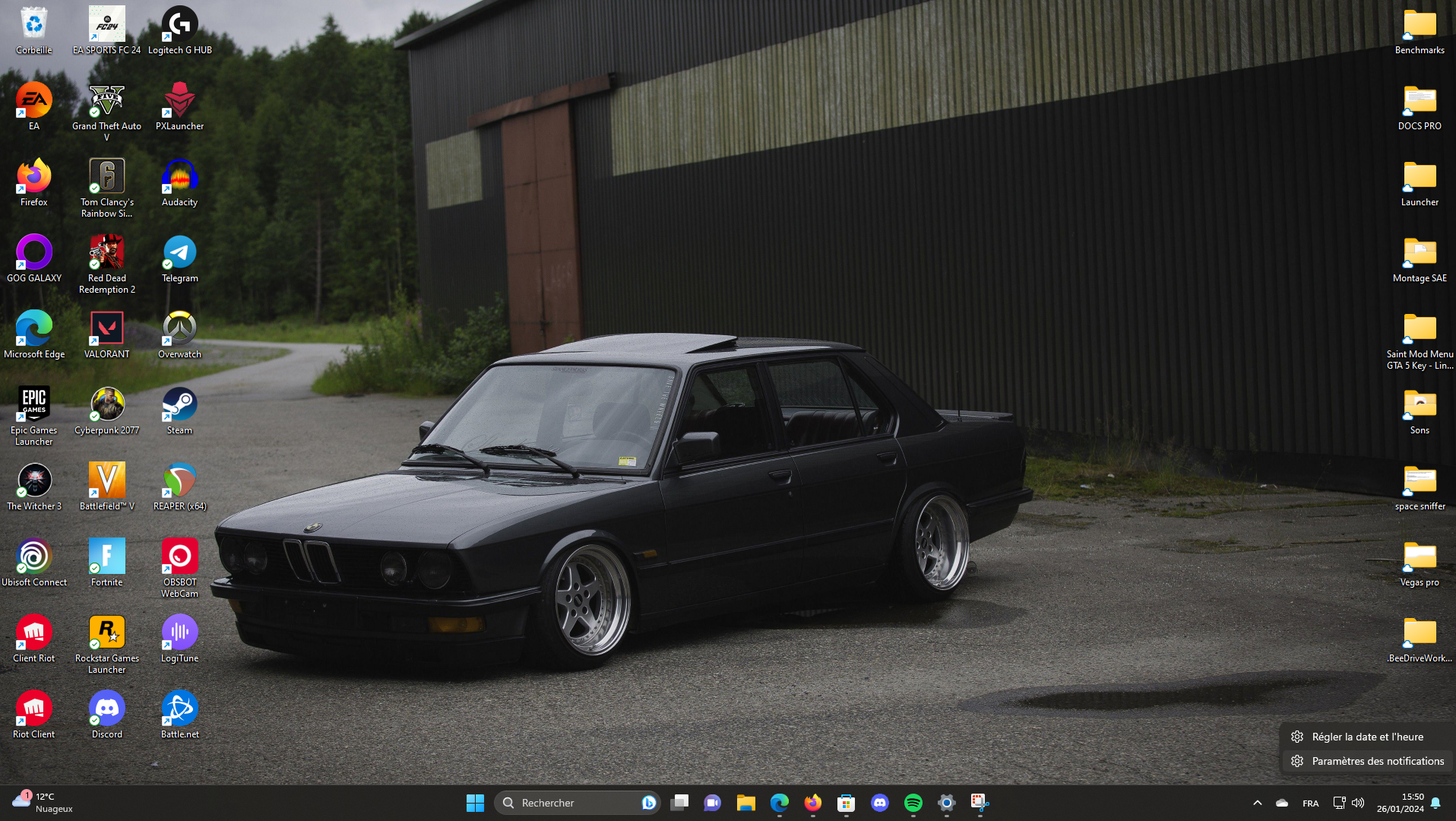This screenshot has width=1456, height=821.
Task: Select Firefox desktop shortcut
Action: tap(34, 182)
